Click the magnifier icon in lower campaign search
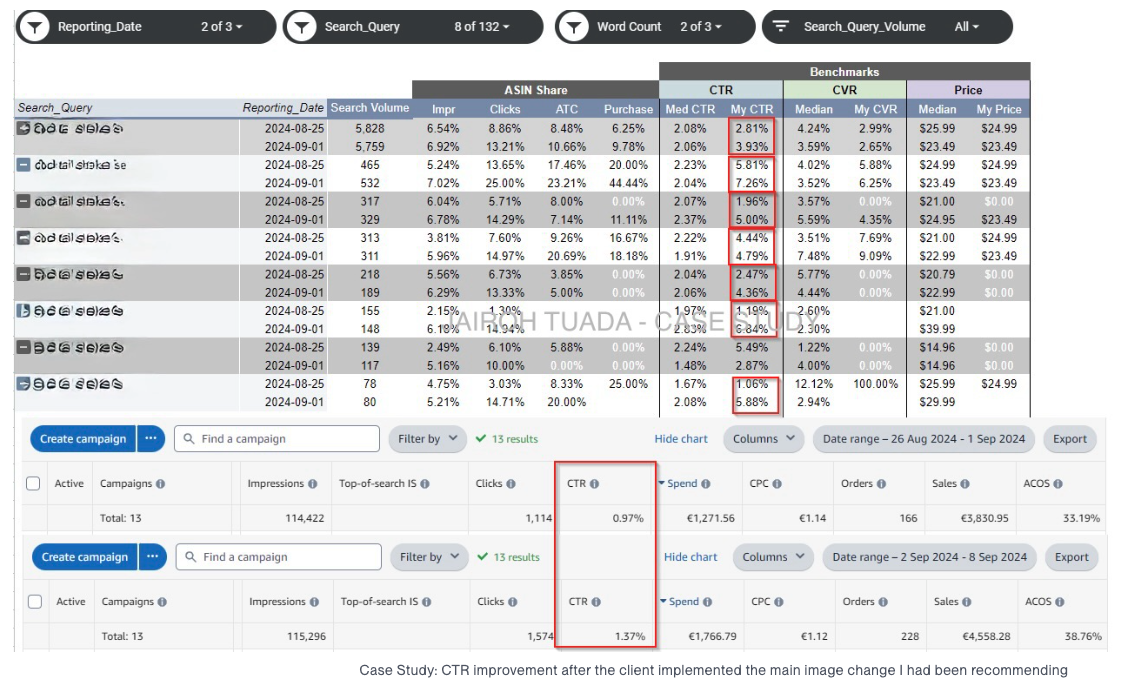The width and height of the screenshot is (1128, 682). click(191, 556)
